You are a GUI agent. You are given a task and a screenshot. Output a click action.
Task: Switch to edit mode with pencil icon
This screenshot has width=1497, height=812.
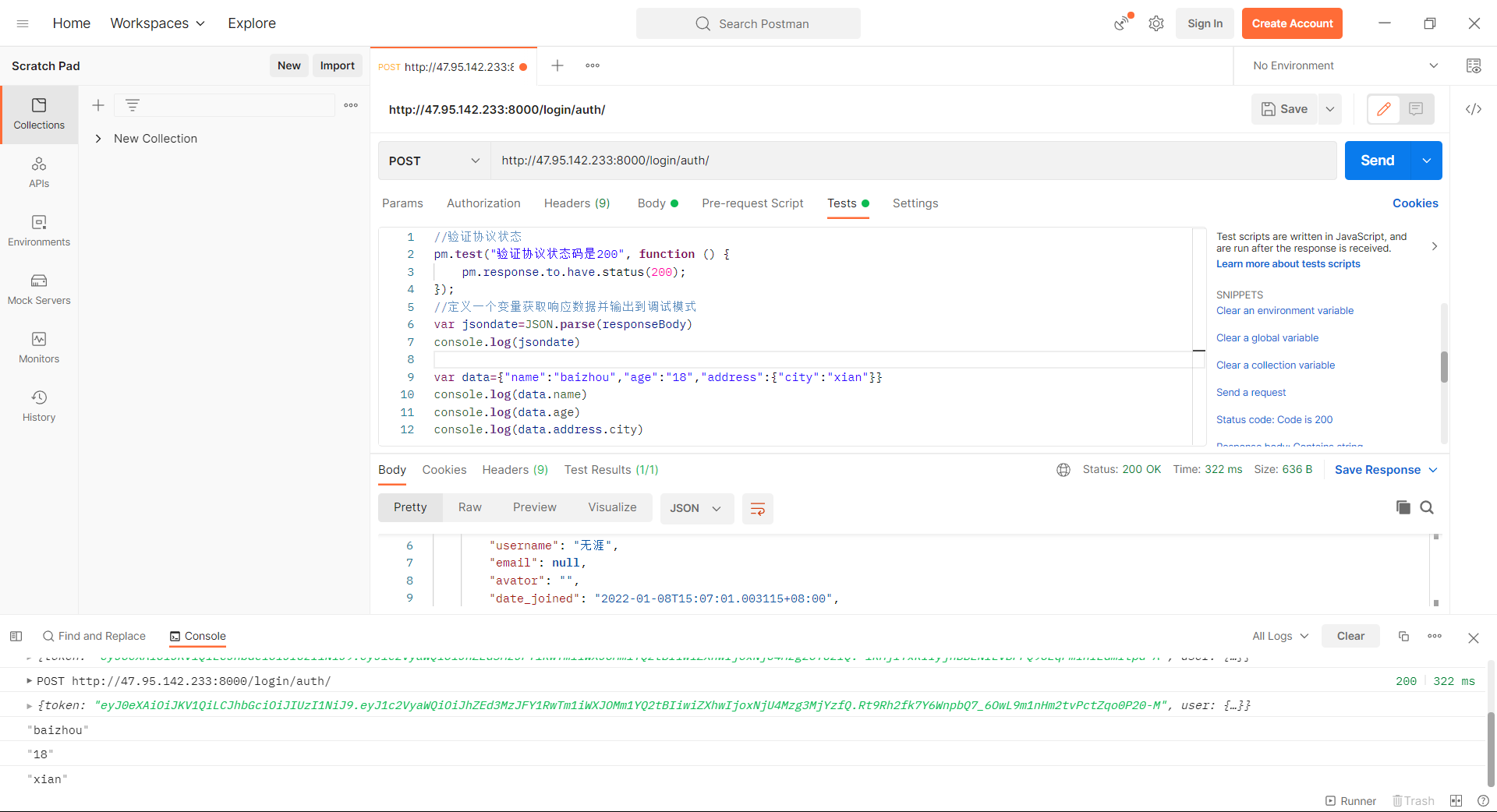click(x=1384, y=109)
